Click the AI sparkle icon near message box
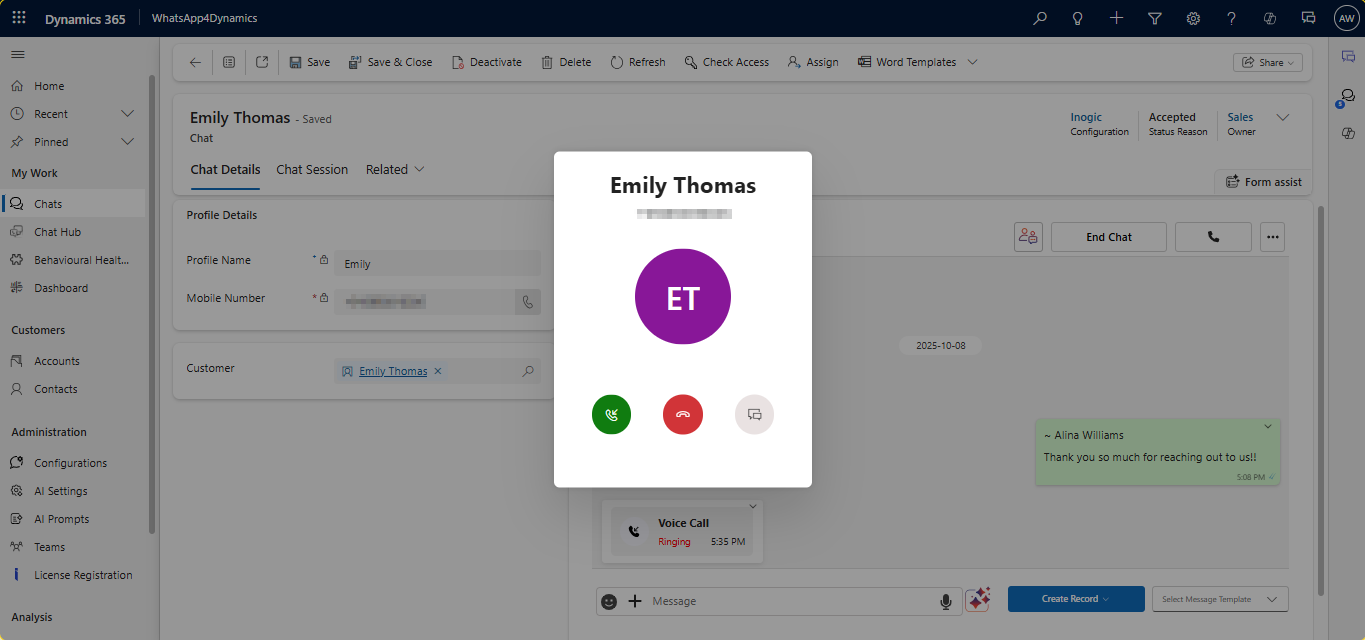The image size is (1365, 640). (x=978, y=599)
